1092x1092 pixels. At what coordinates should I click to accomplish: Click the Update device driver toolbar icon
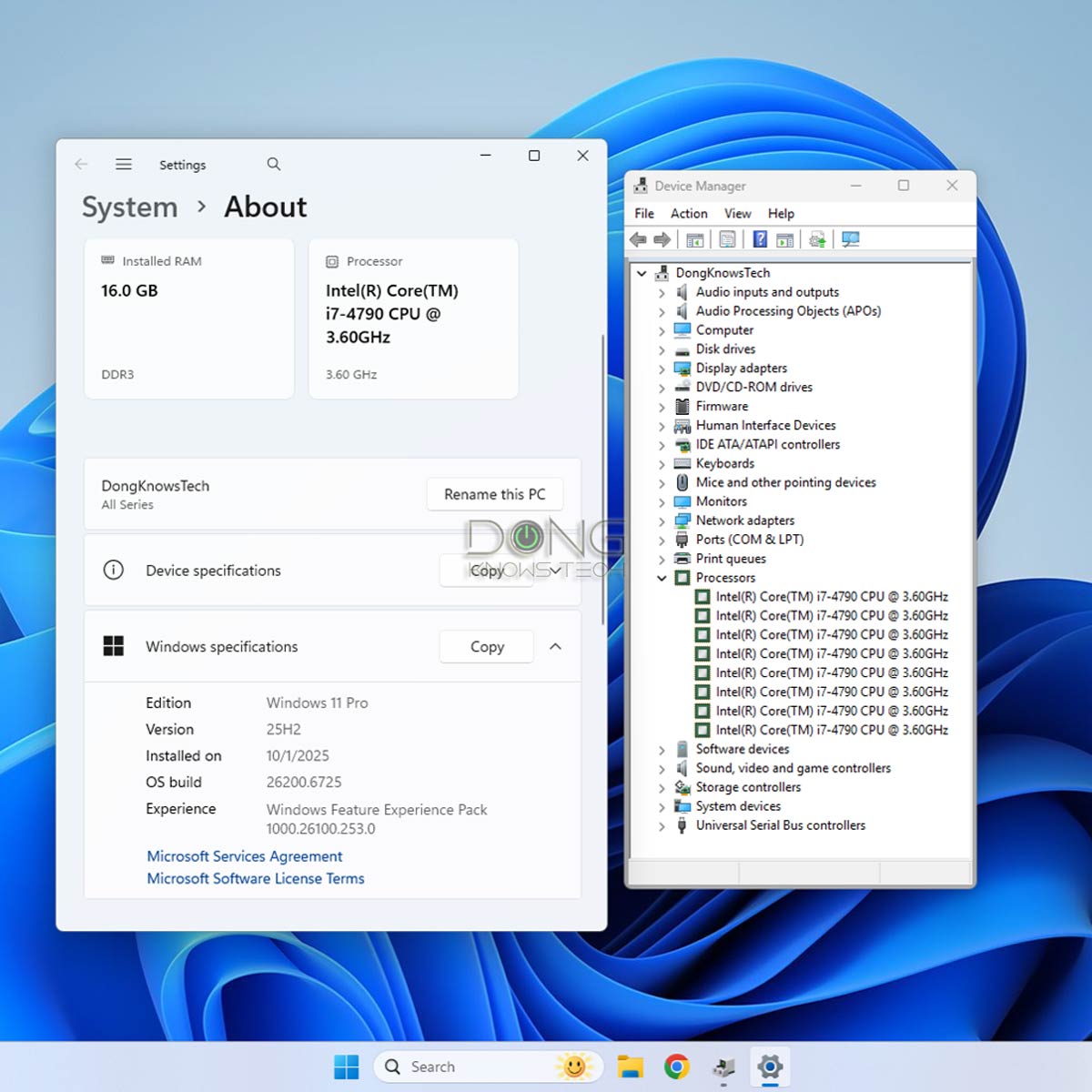[x=817, y=239]
